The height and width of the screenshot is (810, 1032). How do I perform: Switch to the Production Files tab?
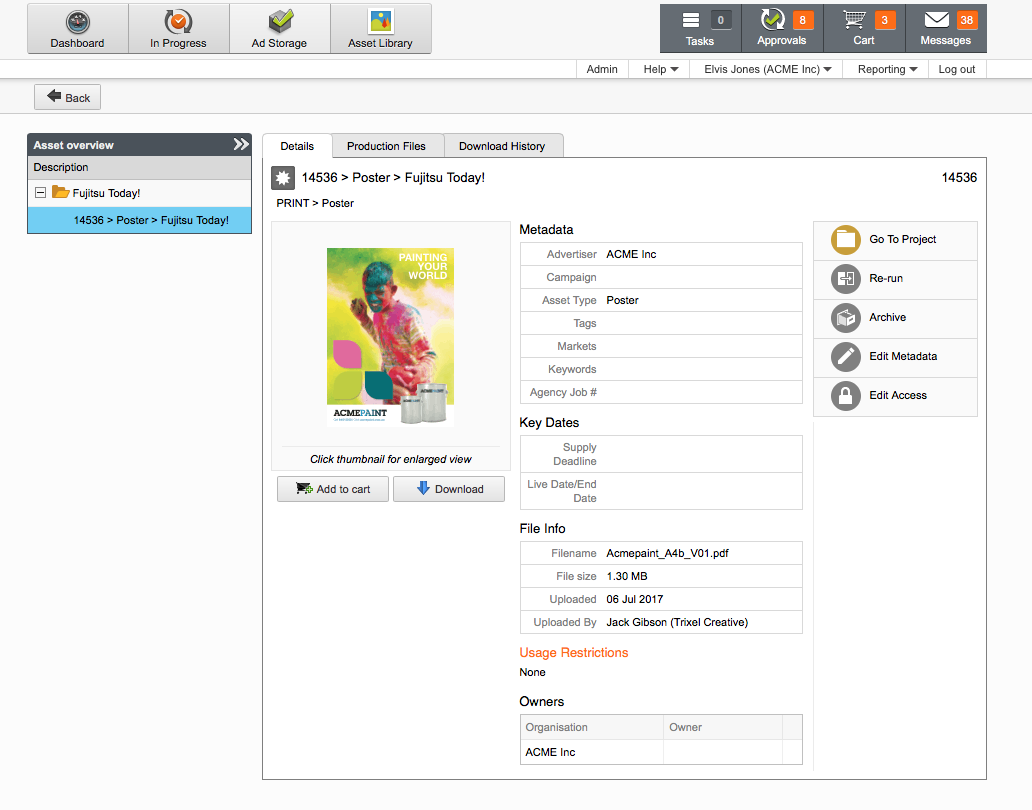point(386,146)
